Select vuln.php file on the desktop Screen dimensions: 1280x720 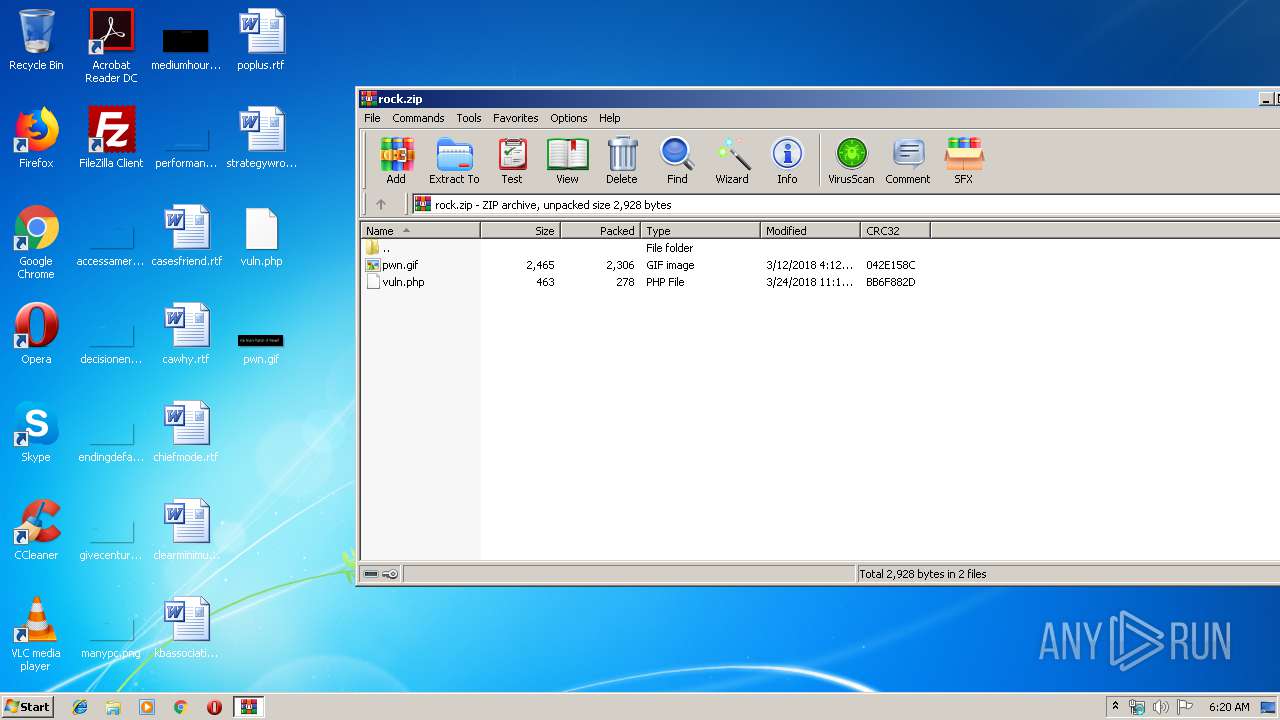click(261, 236)
